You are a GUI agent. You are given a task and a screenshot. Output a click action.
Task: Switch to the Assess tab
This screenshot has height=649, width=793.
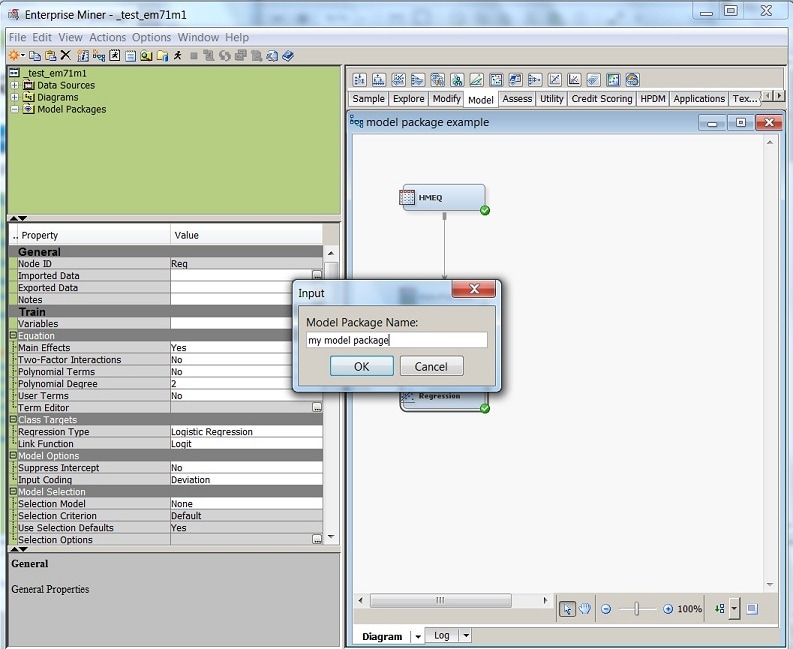(517, 99)
